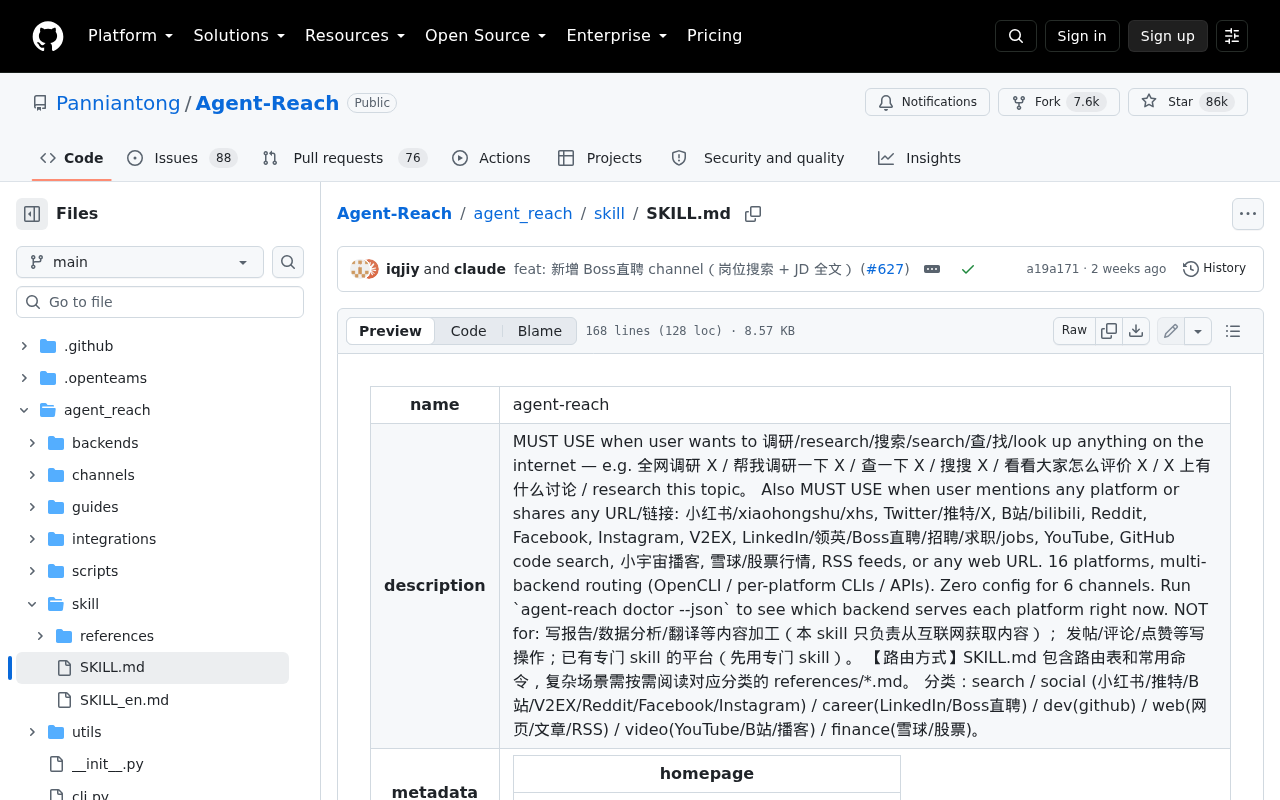Image resolution: width=1280 pixels, height=800 pixels.
Task: Collapse the skill folder chevron
Action: tap(32, 604)
